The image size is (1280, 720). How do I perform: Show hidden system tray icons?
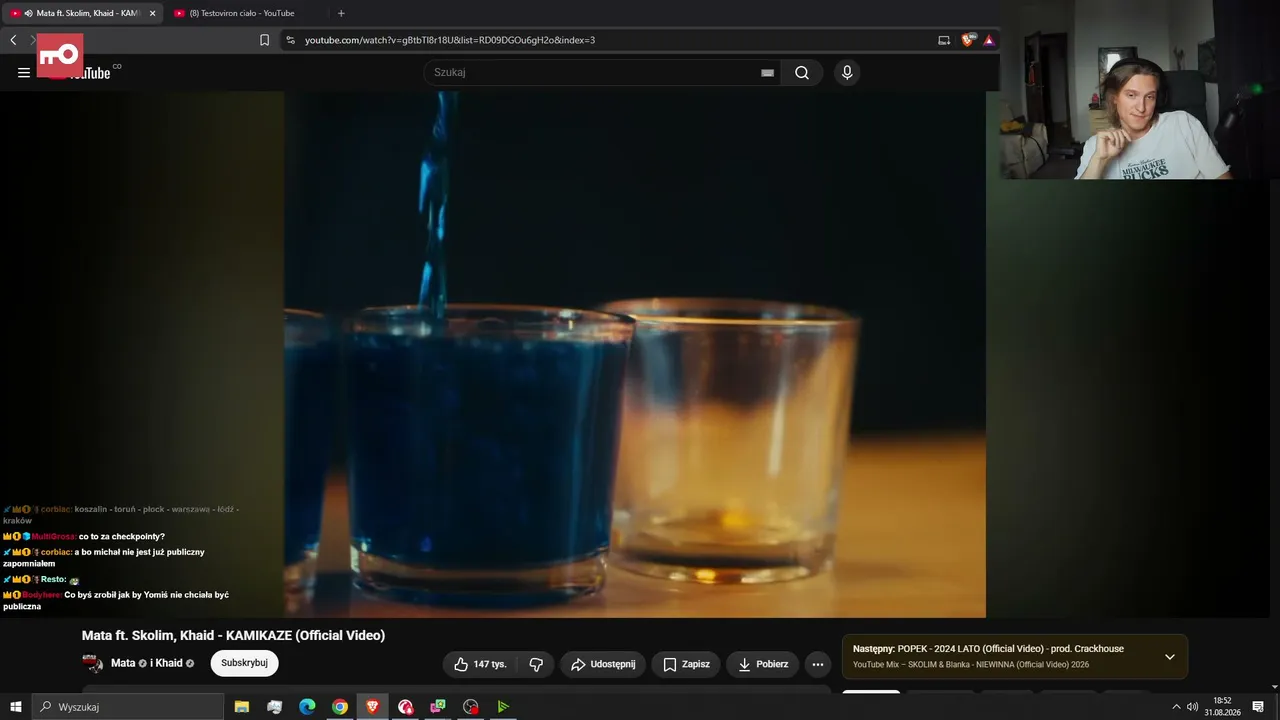[1176, 707]
